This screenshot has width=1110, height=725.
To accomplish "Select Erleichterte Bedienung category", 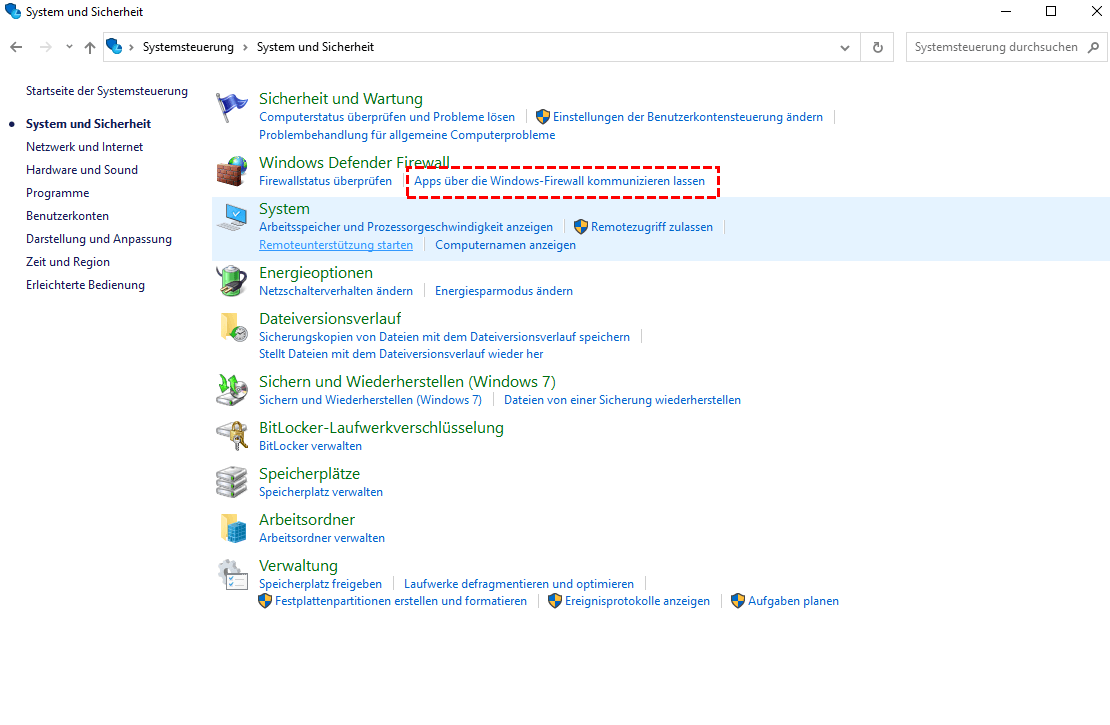I will [x=86, y=285].
